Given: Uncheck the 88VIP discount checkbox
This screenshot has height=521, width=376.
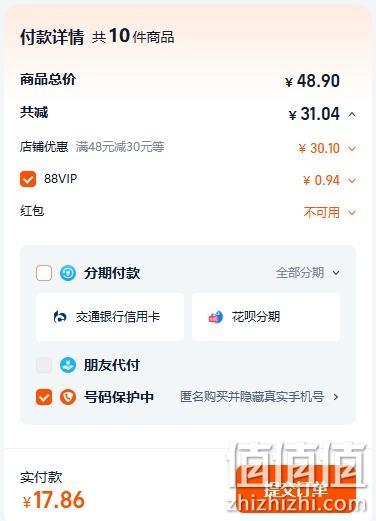Looking at the screenshot, I should click(28, 179).
